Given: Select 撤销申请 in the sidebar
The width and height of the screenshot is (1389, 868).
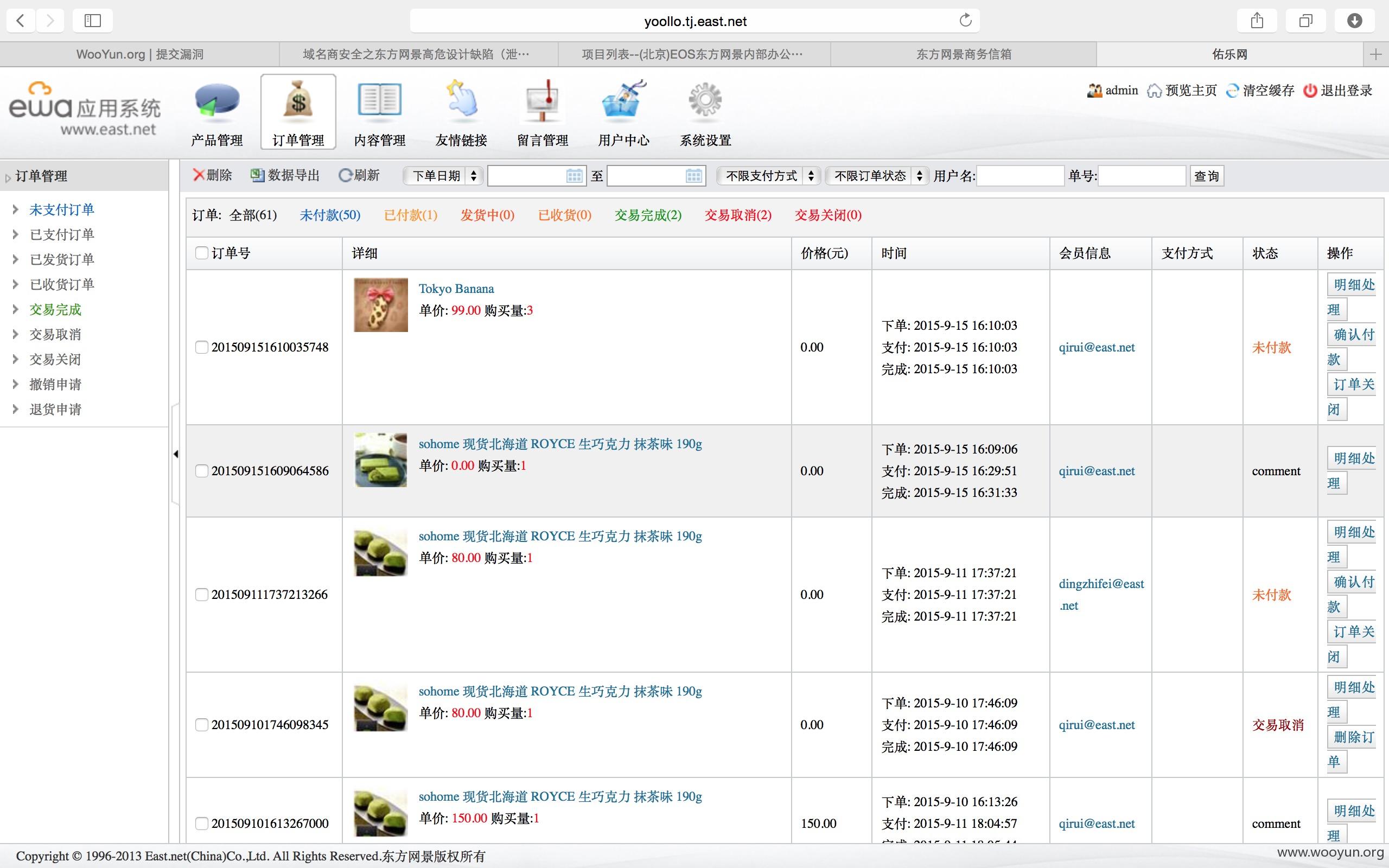Looking at the screenshot, I should click(x=56, y=385).
